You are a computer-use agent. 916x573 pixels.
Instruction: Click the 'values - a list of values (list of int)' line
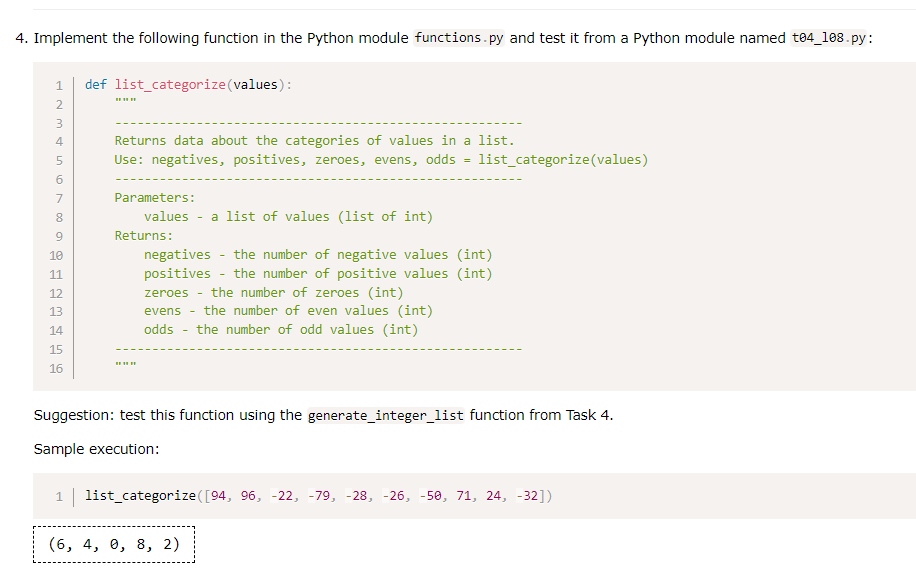tap(289, 217)
